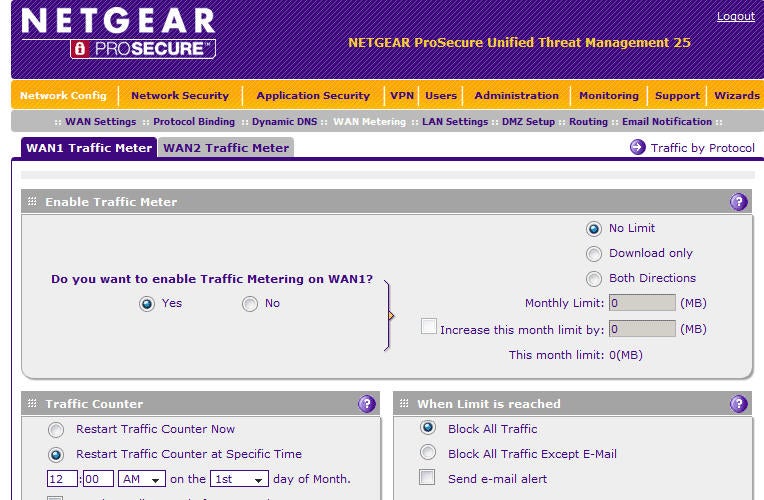Open the Traffic by Protocol link

[702, 148]
